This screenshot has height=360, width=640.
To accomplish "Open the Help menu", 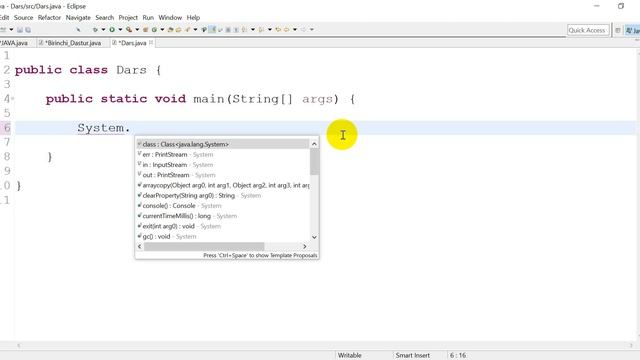I will point(193,18).
